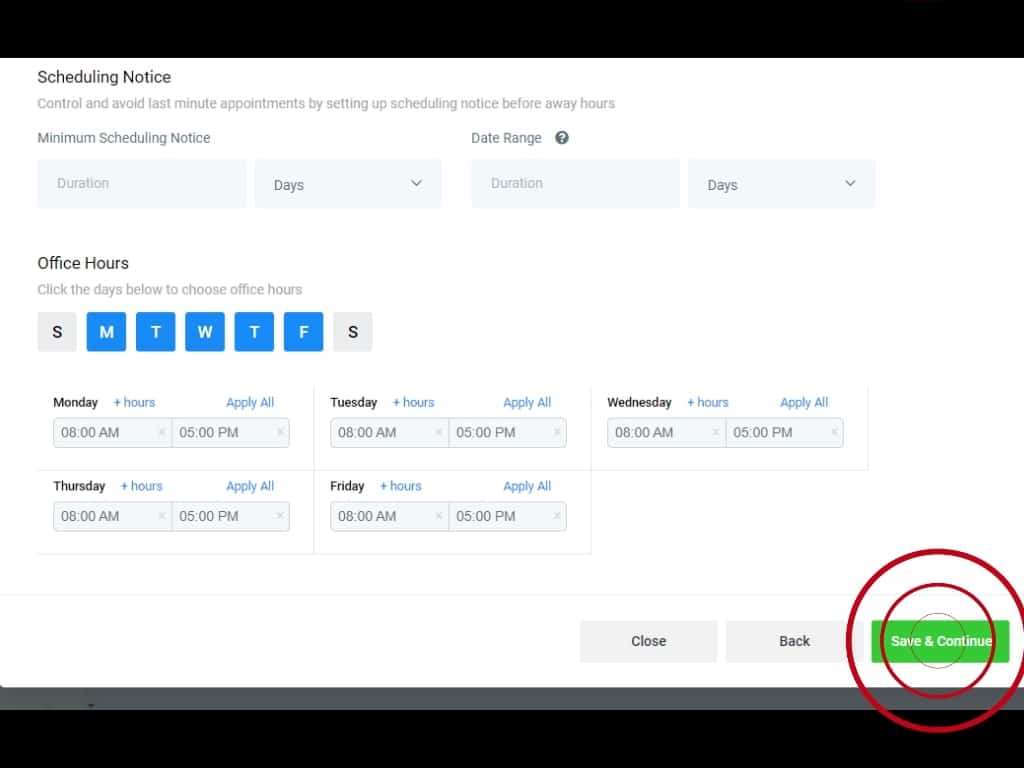Enable Sunday in office hours days
This screenshot has width=1024, height=768.
(x=57, y=332)
